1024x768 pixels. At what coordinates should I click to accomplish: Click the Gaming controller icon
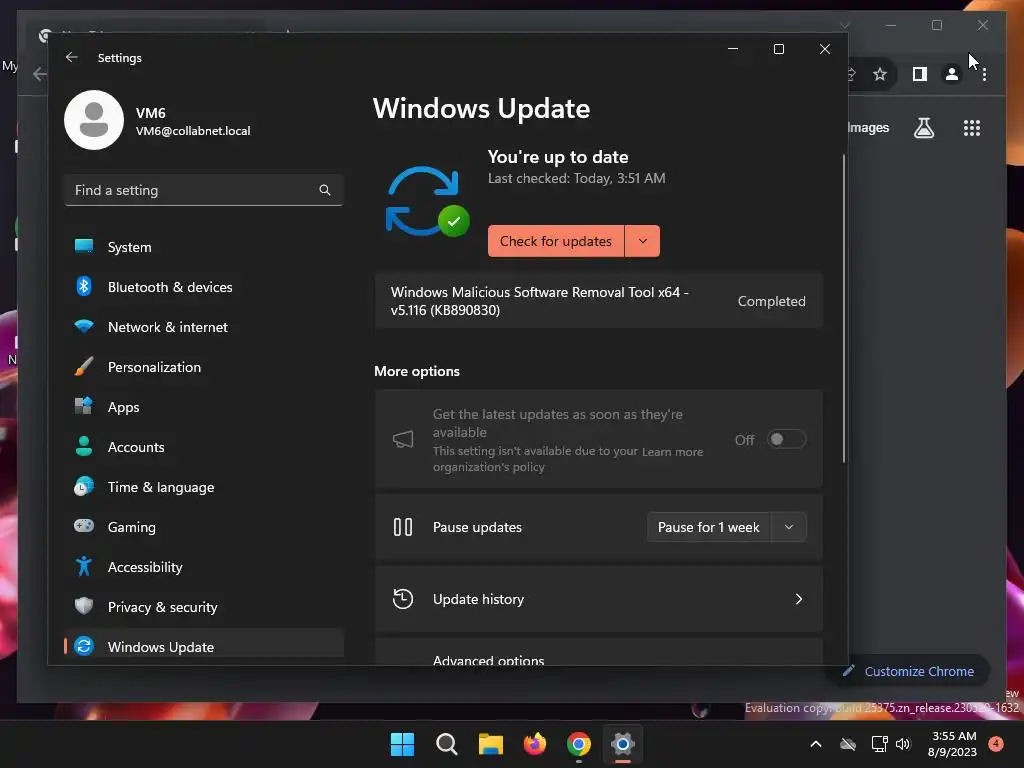(84, 526)
